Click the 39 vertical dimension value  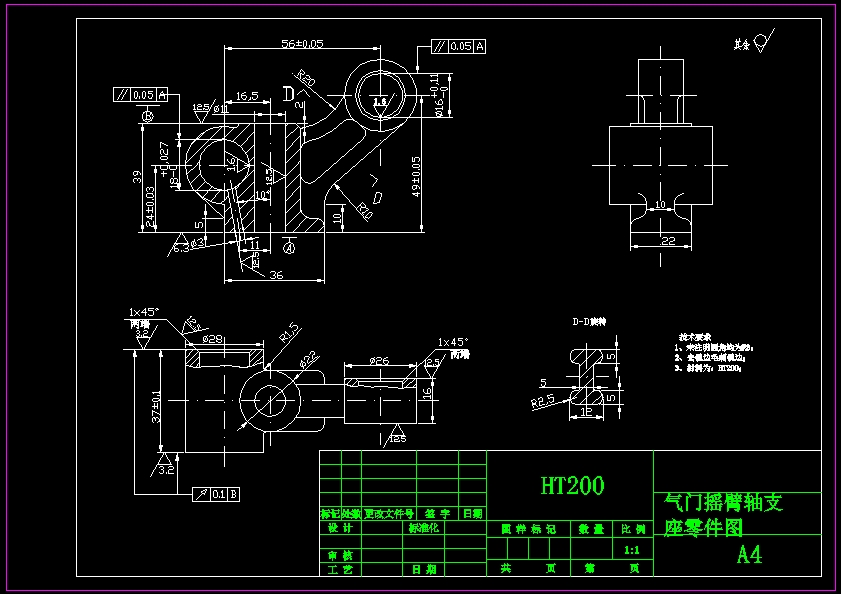(x=137, y=177)
